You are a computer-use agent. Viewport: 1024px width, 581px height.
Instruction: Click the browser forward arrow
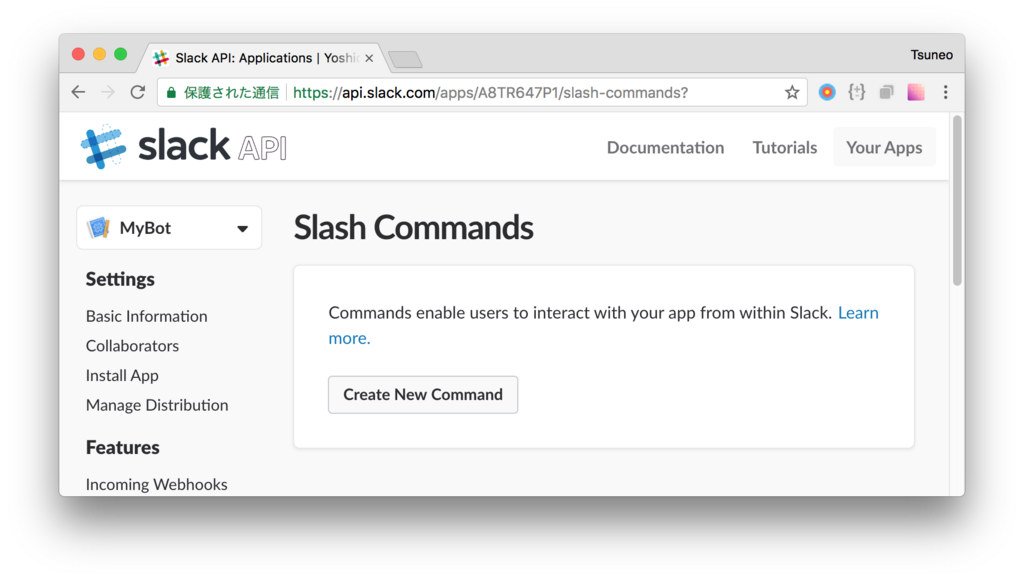tap(108, 92)
